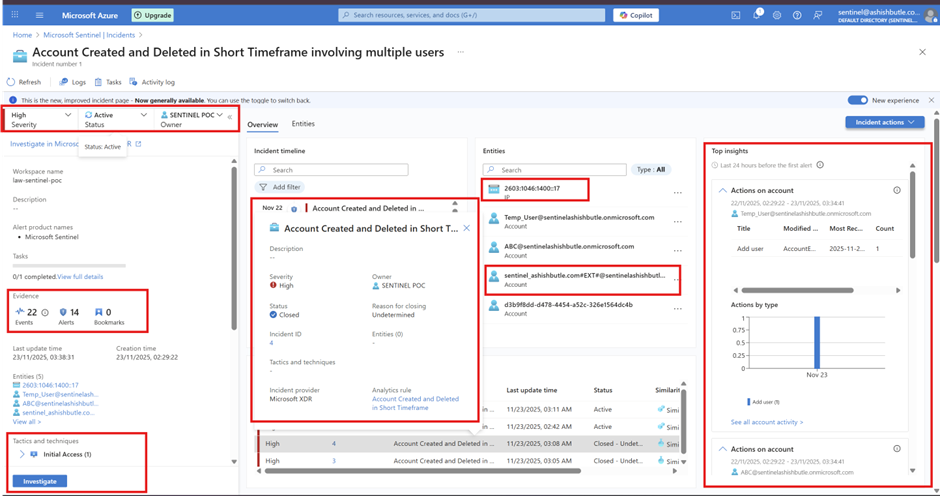The width and height of the screenshot is (940, 496).
Task: Open Cloud Shell from the top bar
Action: [x=736, y=15]
